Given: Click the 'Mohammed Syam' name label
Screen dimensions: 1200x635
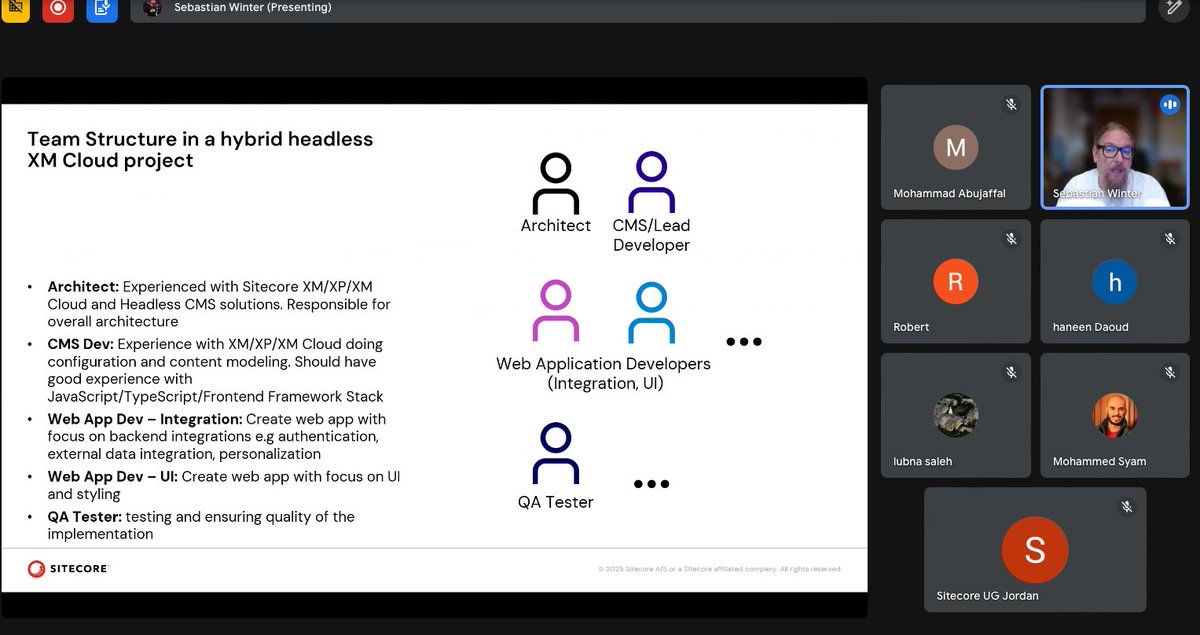Looking at the screenshot, I should point(1099,462).
